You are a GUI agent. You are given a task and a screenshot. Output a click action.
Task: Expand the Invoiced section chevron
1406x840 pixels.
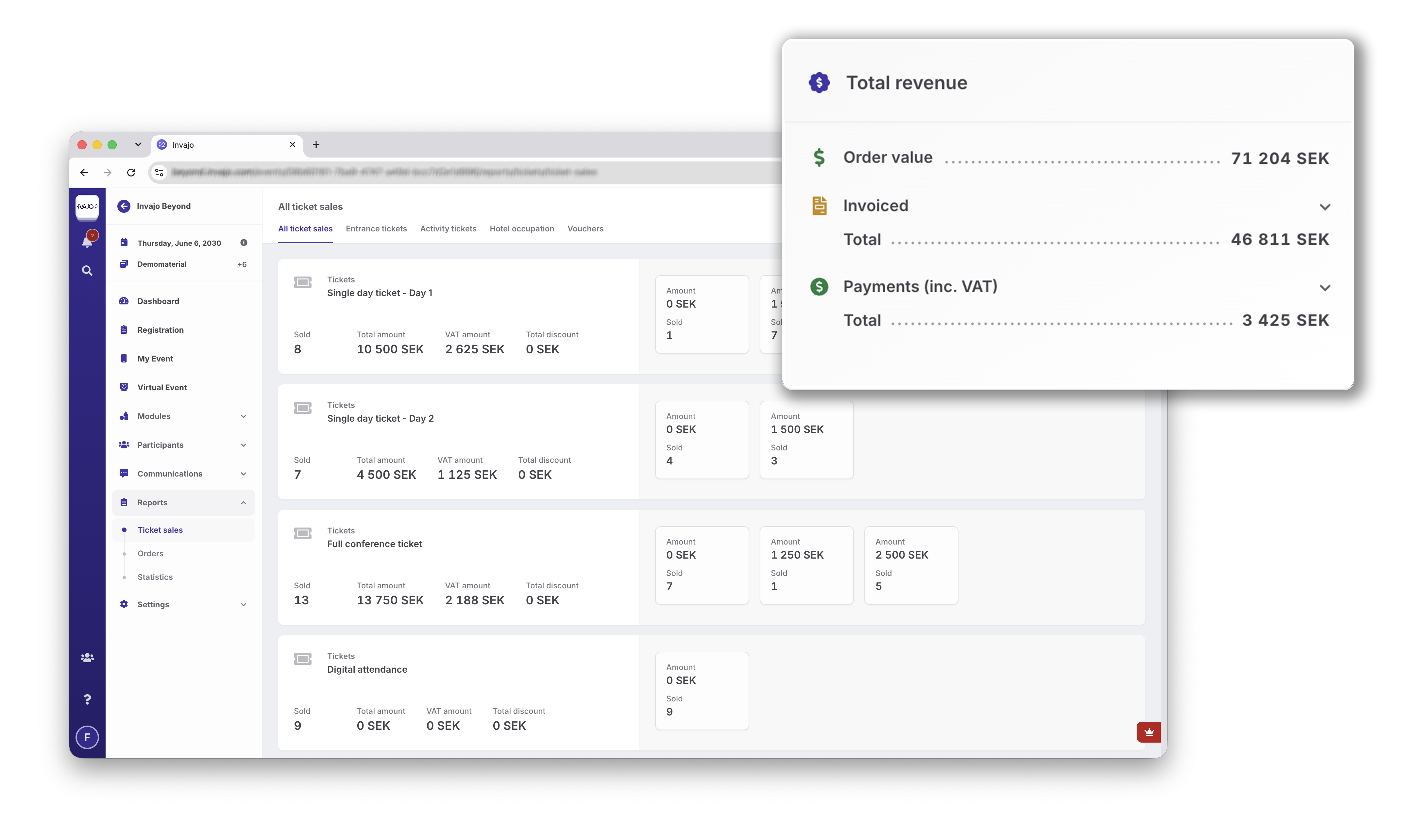[1325, 207]
